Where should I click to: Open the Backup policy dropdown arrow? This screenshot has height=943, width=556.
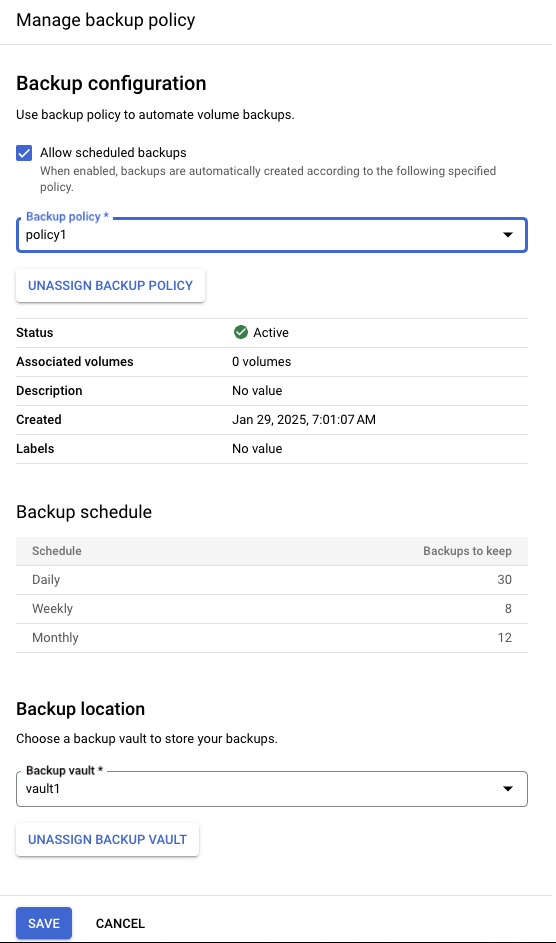click(x=508, y=235)
